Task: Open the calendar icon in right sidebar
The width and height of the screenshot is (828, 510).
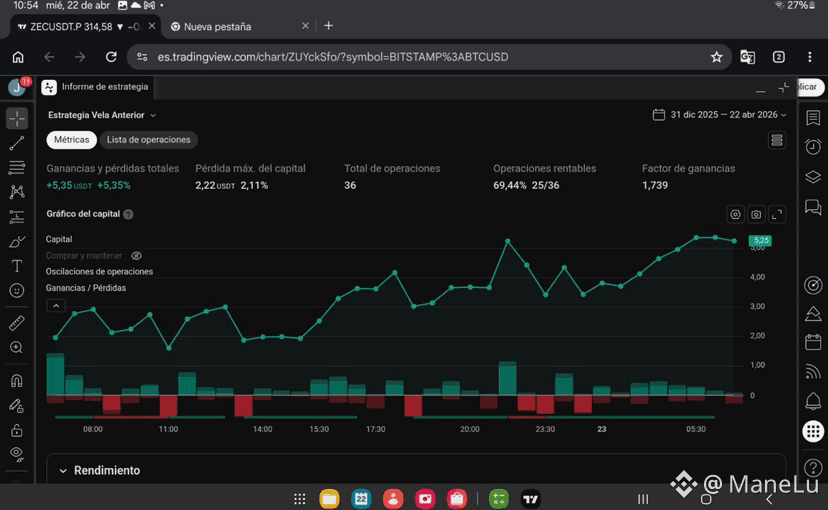Action: (x=813, y=342)
